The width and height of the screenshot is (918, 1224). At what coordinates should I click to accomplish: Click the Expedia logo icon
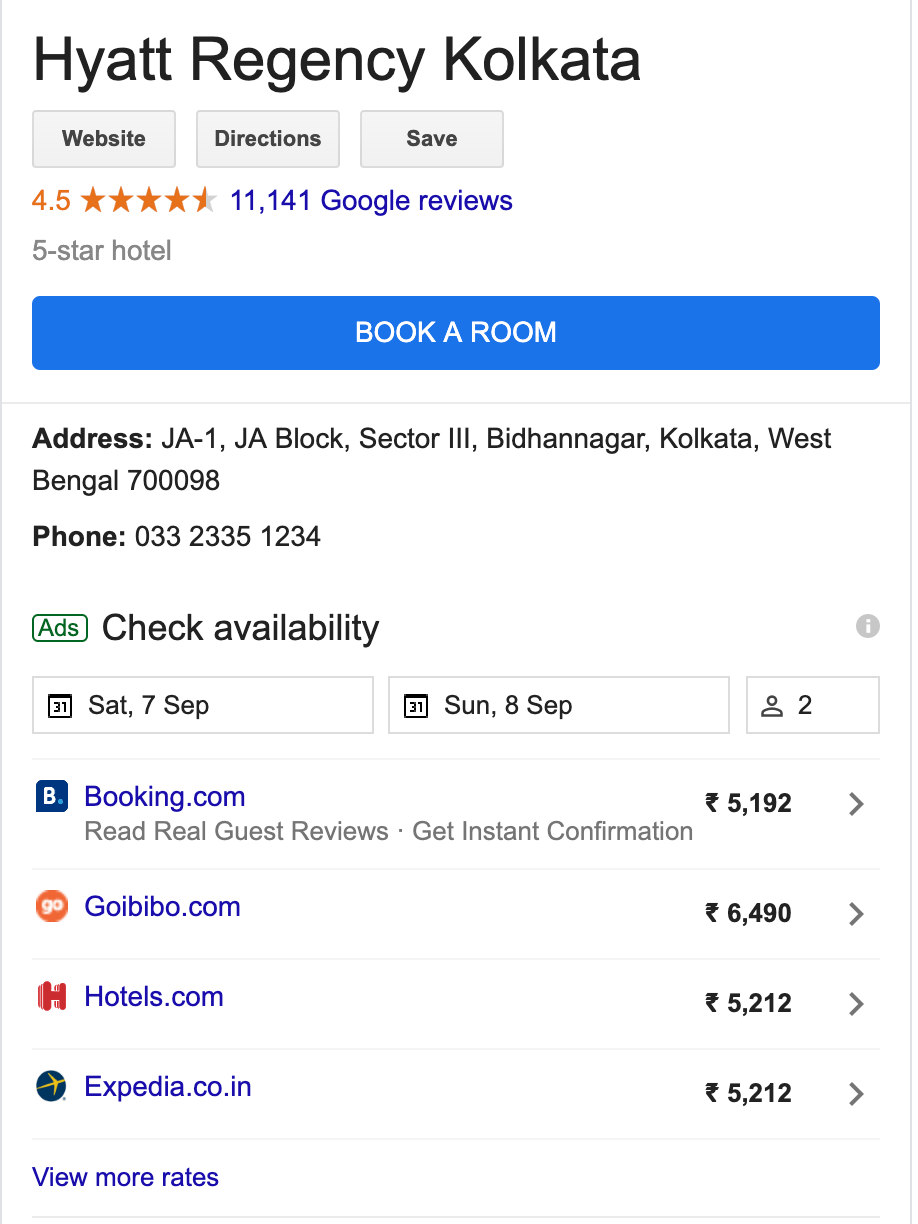point(51,1087)
